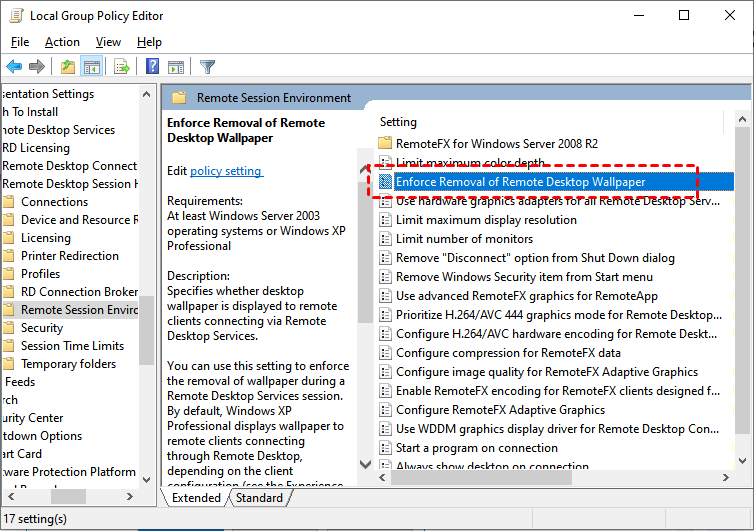Toggle the Show/Hide Action Pane icon
754x531 pixels.
pyautogui.click(x=175, y=67)
